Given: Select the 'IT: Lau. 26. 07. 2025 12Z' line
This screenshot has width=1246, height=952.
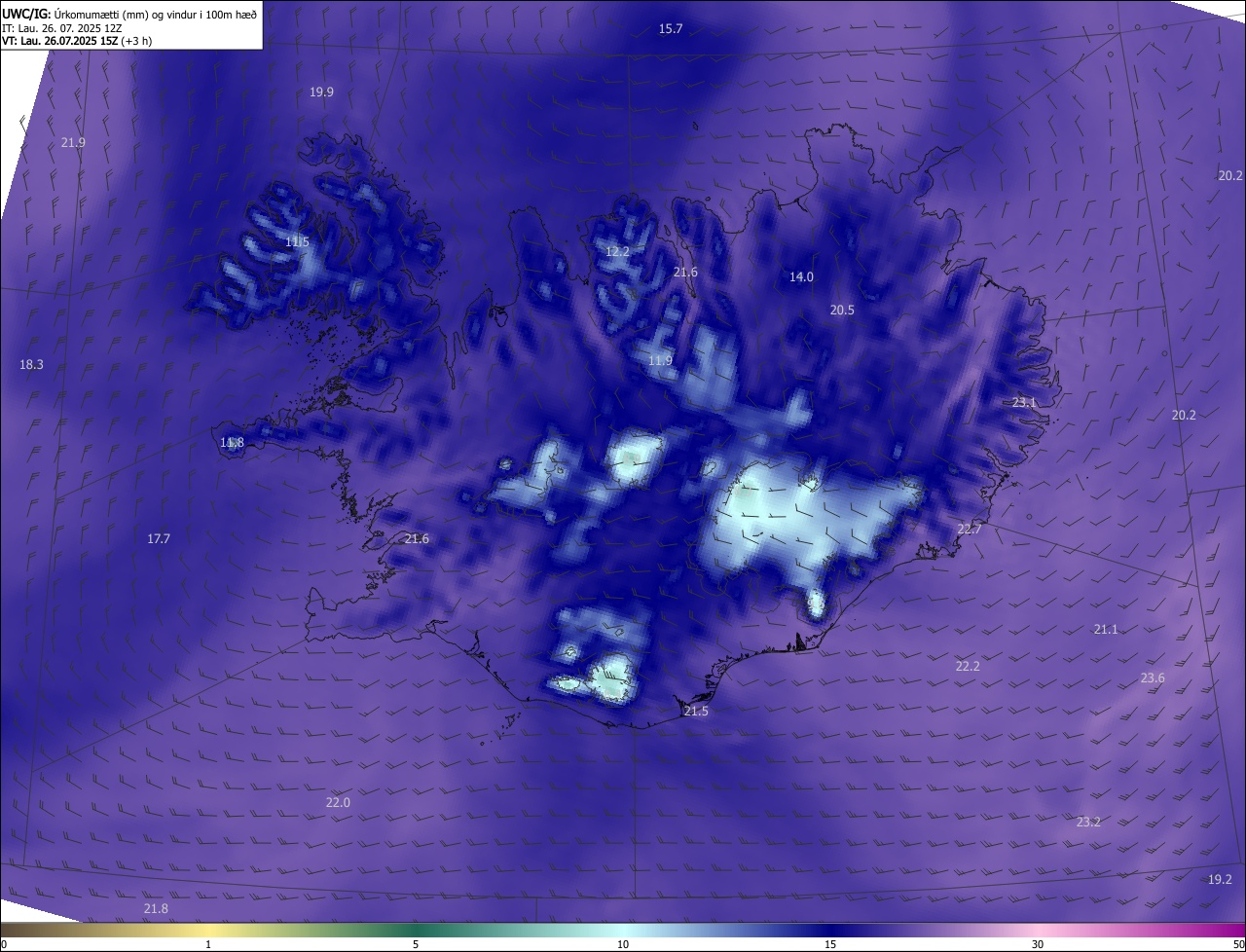Looking at the screenshot, I should [x=61, y=28].
